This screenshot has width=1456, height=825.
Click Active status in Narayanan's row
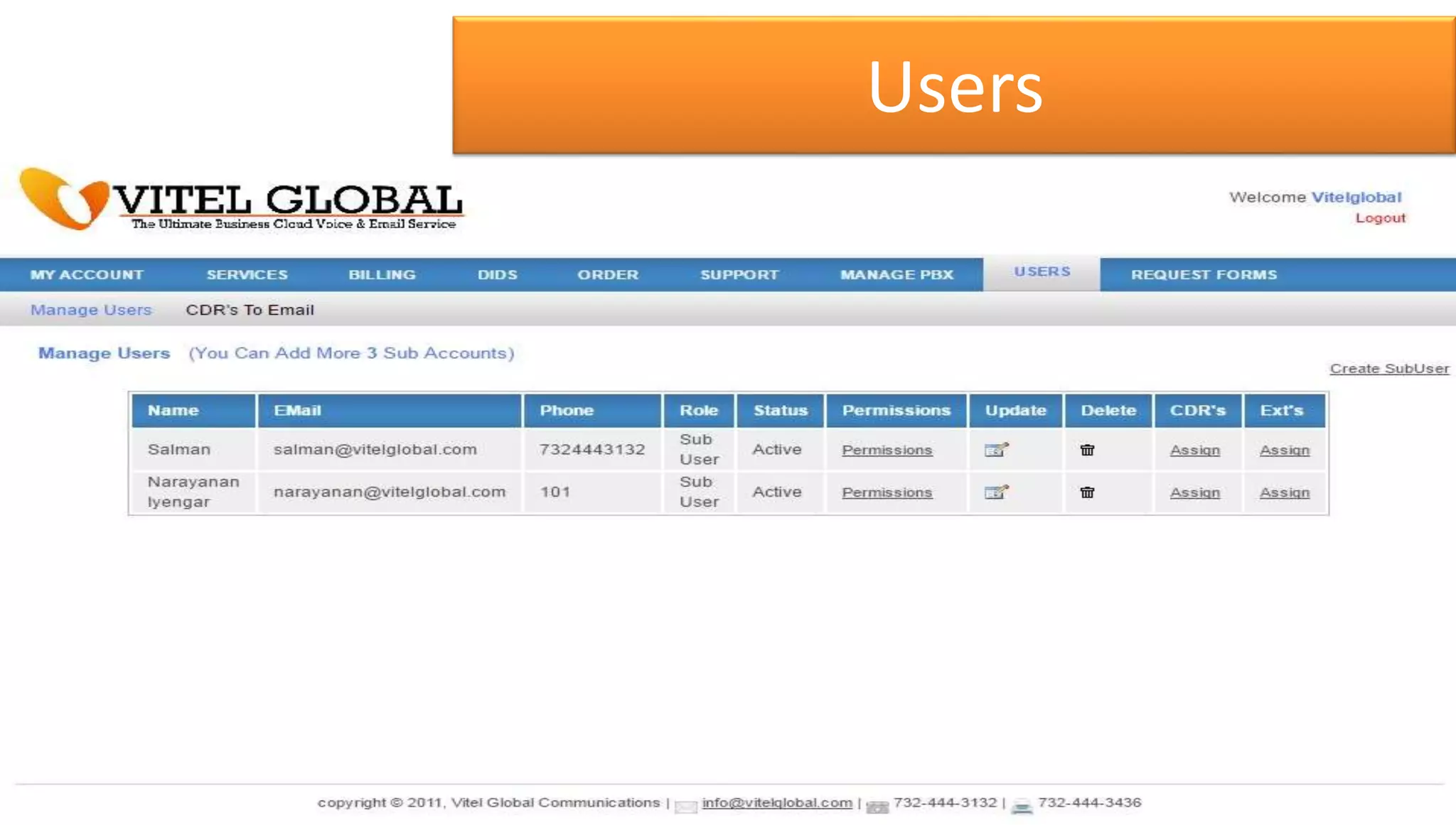click(776, 492)
